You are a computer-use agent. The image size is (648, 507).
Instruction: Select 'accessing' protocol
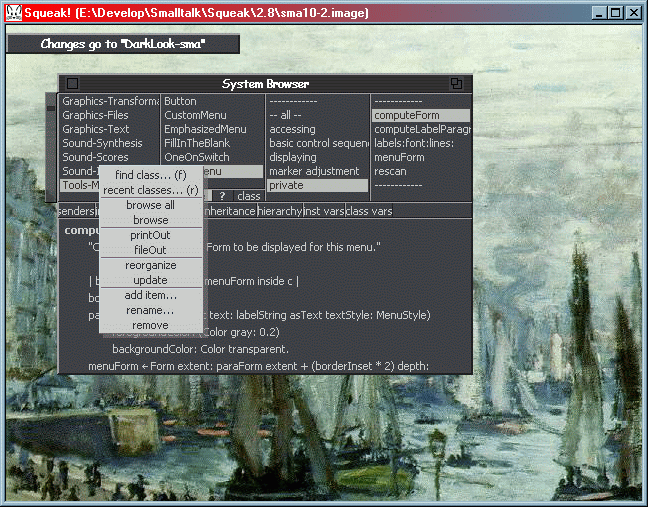pyautogui.click(x=317, y=129)
